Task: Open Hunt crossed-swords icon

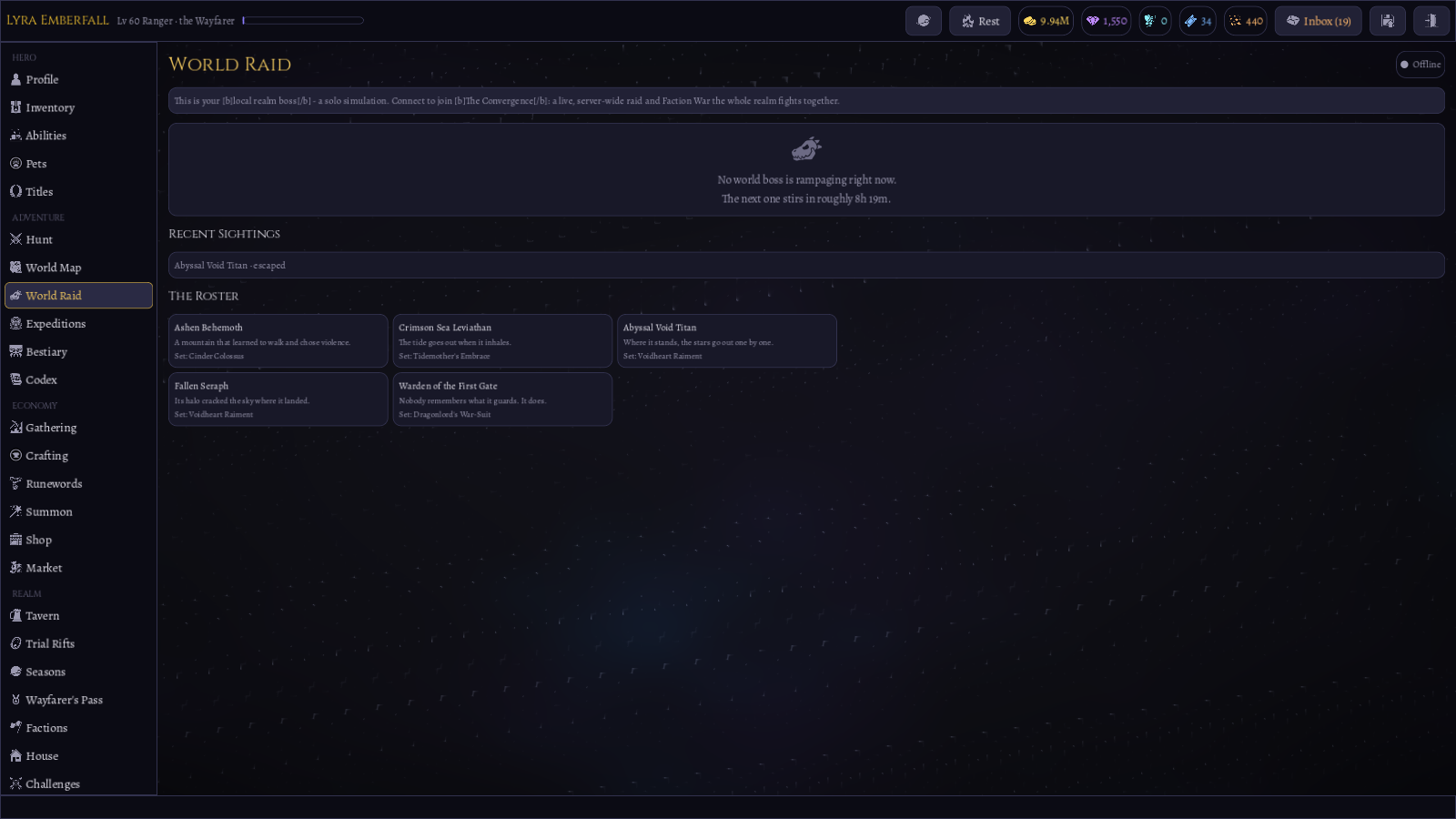Action: pyautogui.click(x=15, y=239)
